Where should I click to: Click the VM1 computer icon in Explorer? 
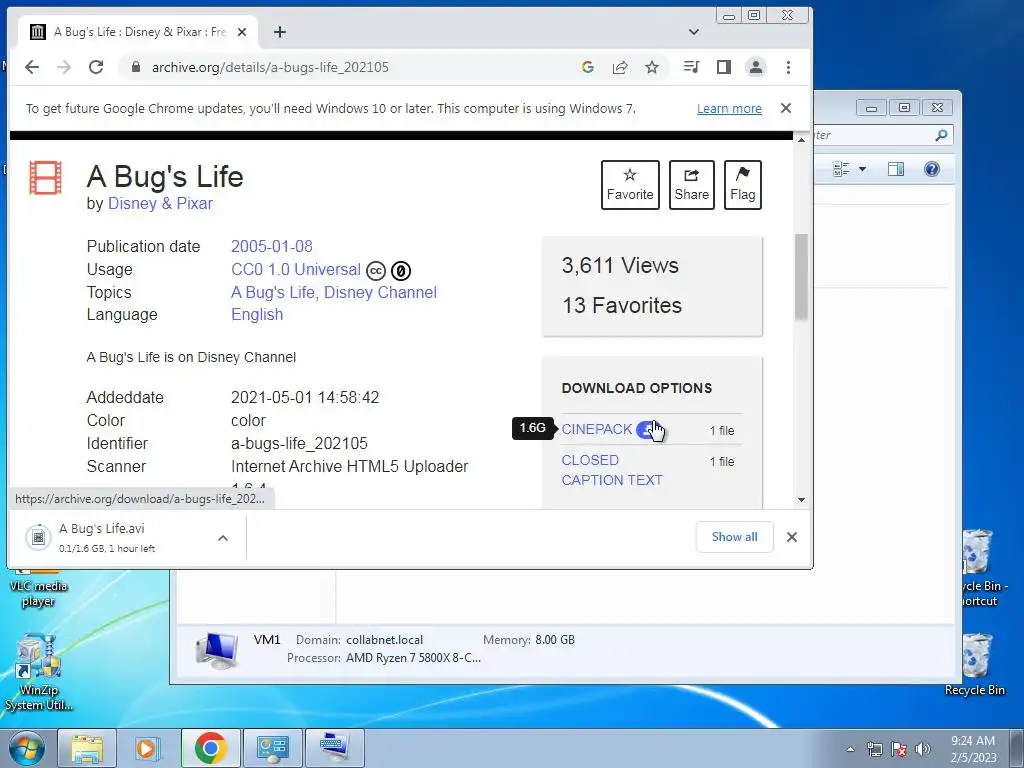click(217, 650)
